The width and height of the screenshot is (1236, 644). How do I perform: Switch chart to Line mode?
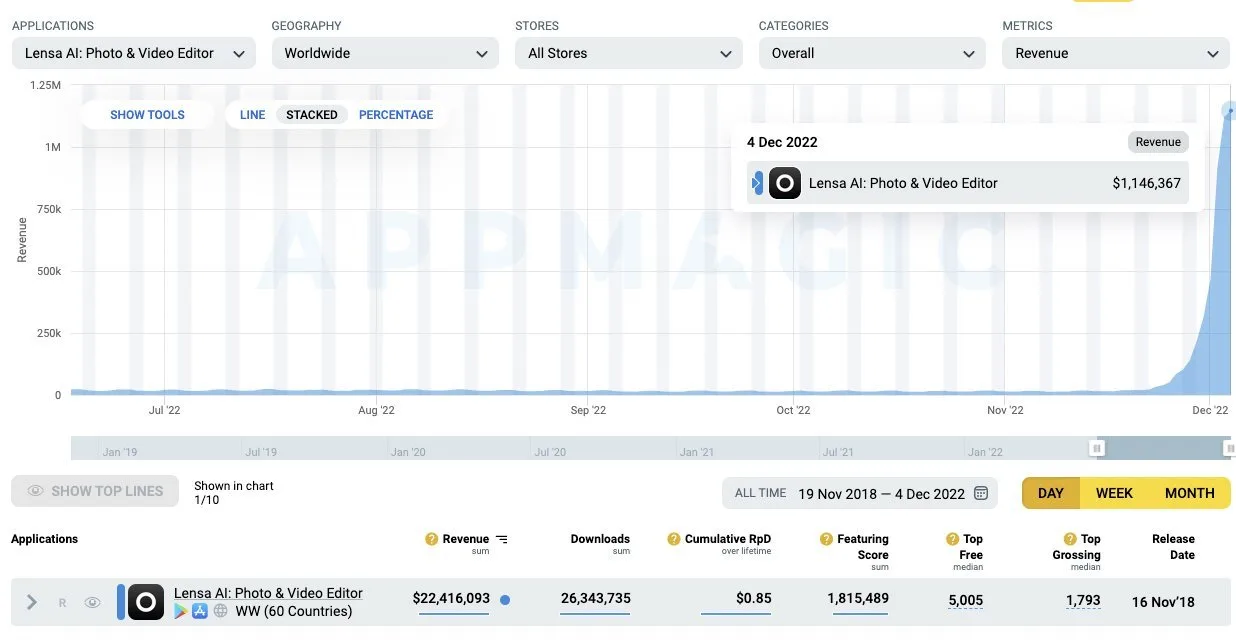[253, 115]
